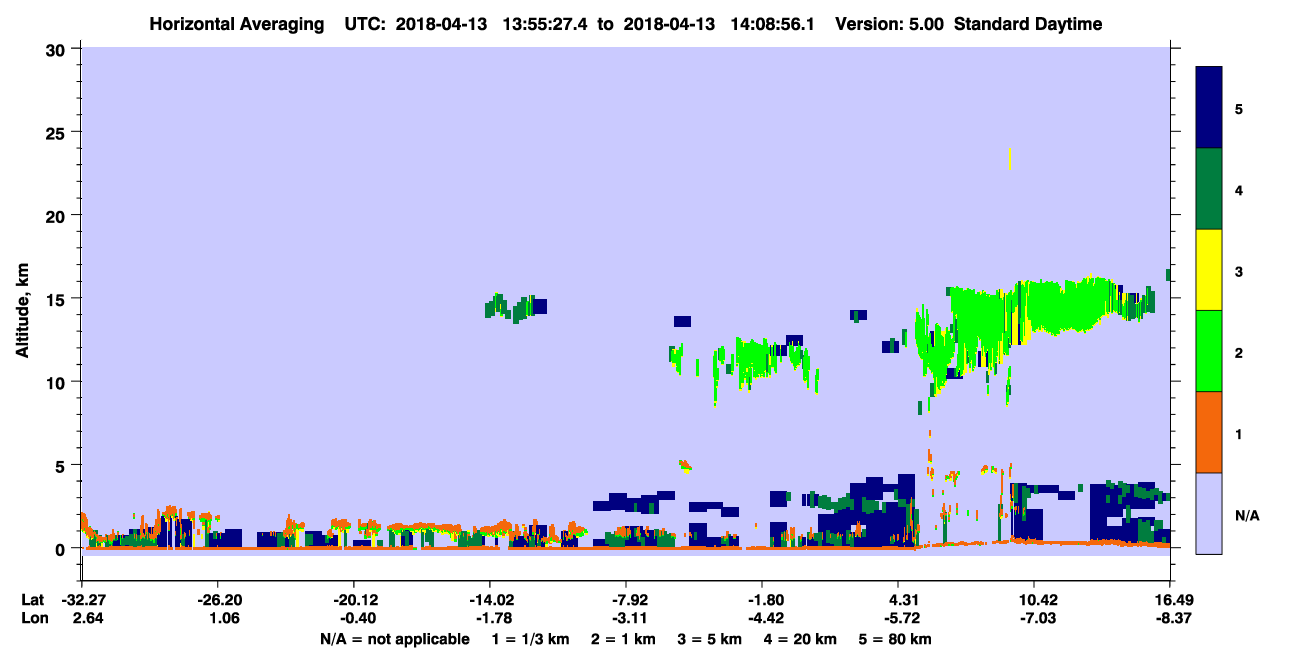The image size is (1300, 667).
Task: Click the thin yellow feature near 23 km altitude
Action: [1011, 158]
